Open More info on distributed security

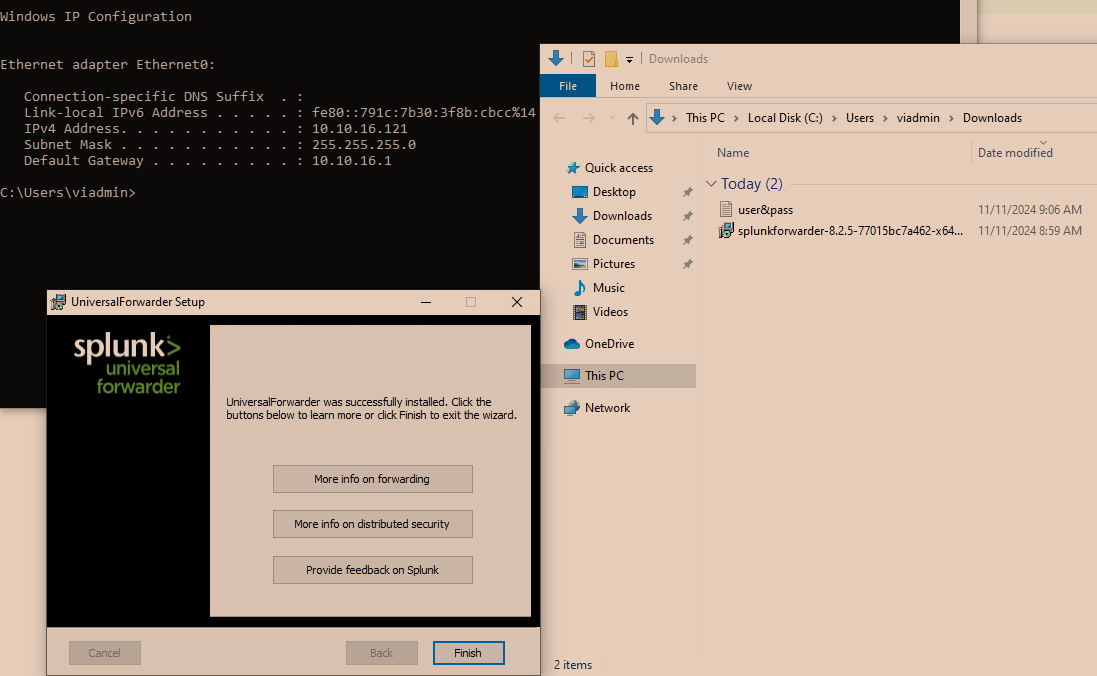(372, 523)
